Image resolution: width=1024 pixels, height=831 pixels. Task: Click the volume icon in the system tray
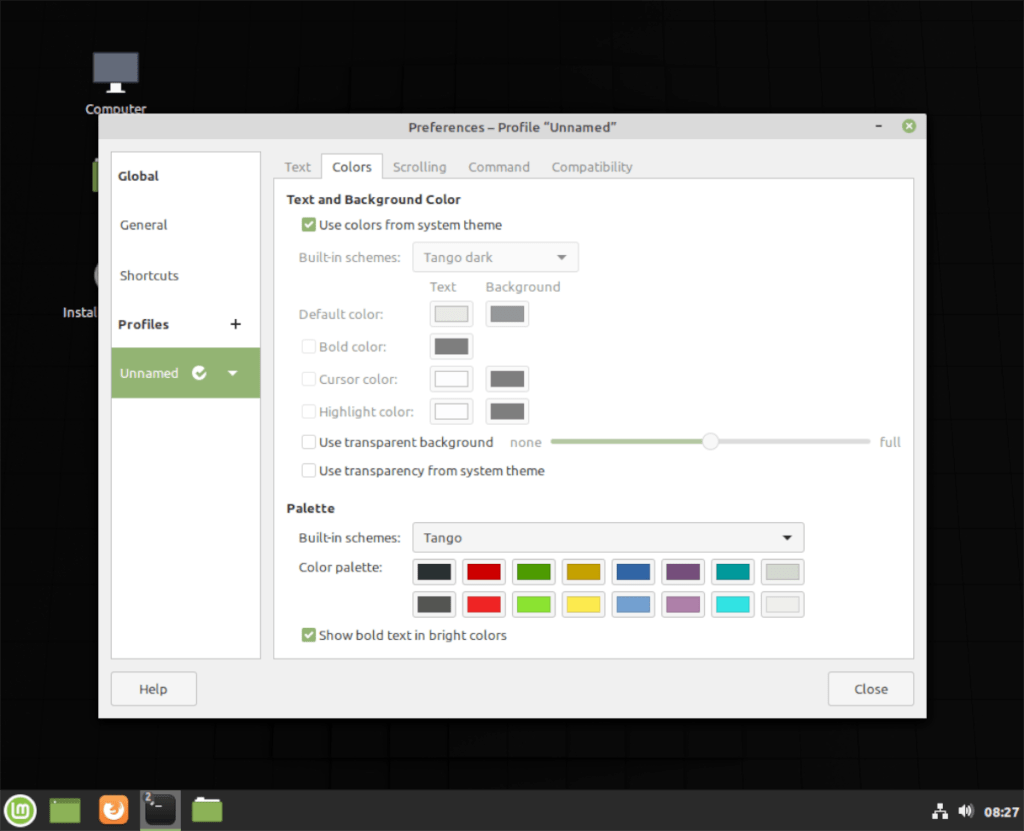(966, 811)
